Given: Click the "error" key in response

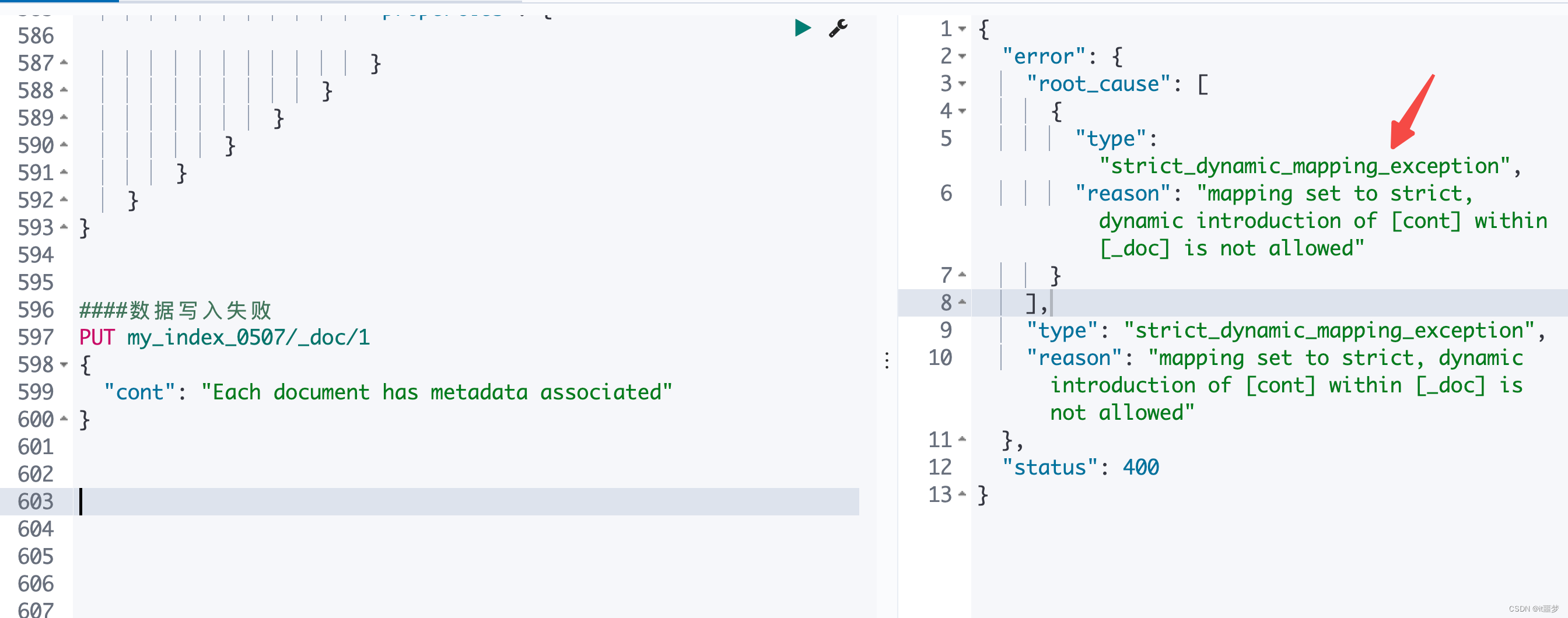Looking at the screenshot, I should [x=1044, y=57].
